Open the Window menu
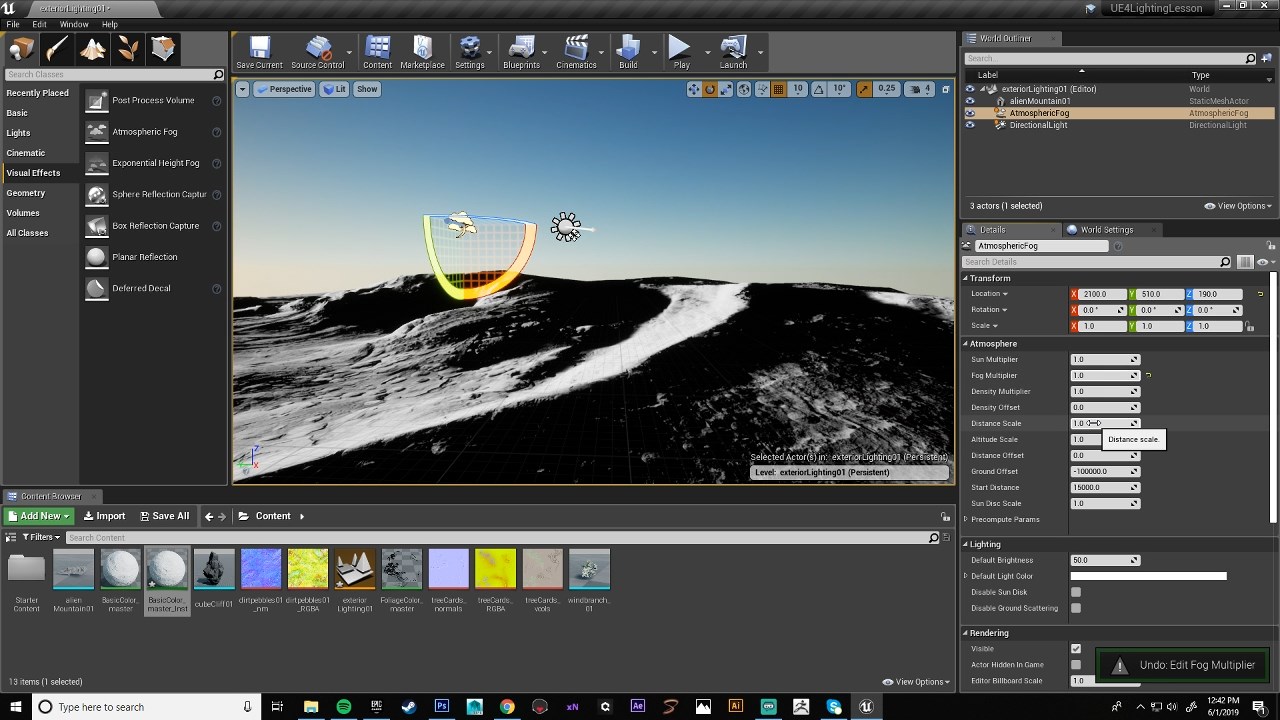The image size is (1280, 720). click(74, 24)
